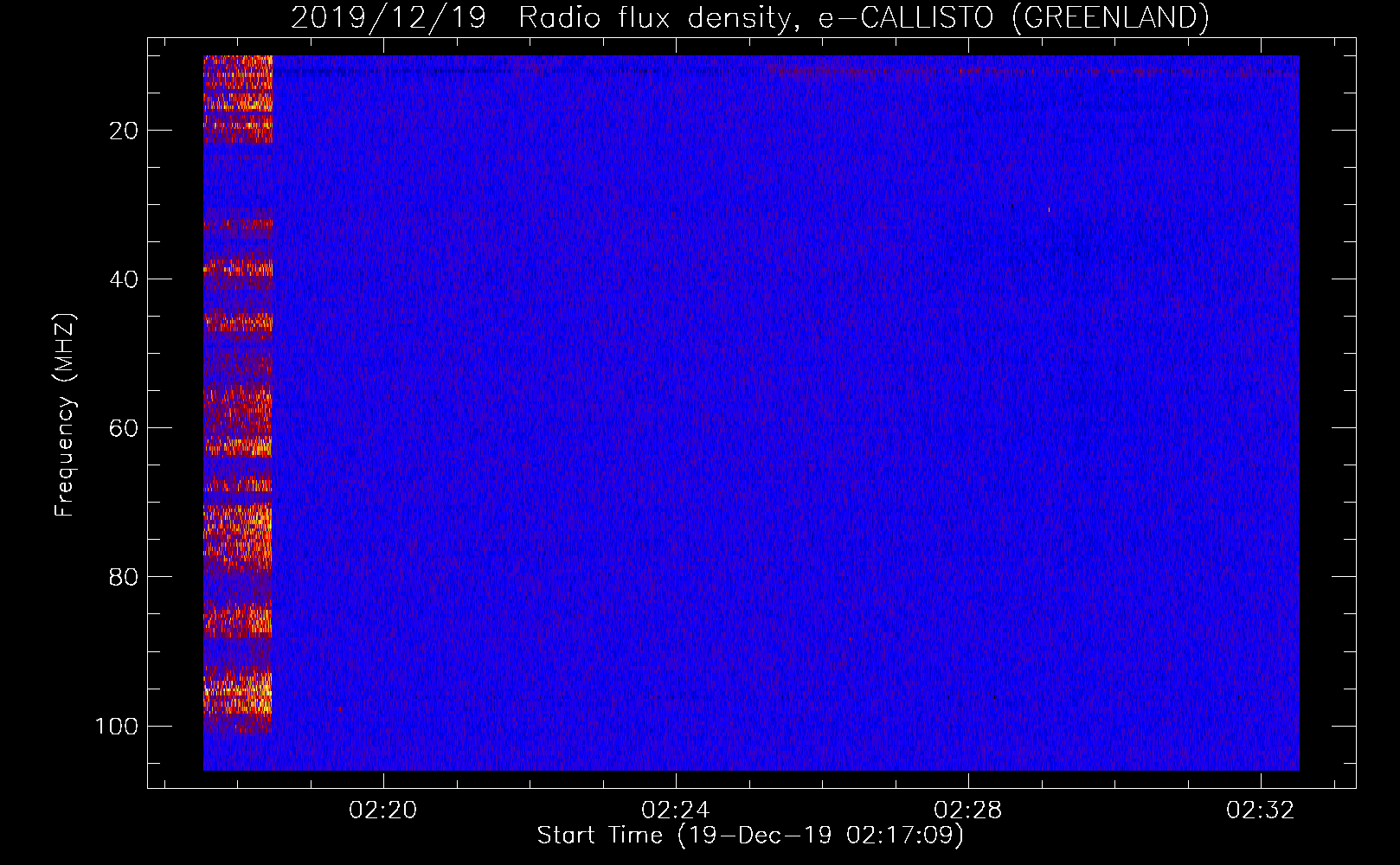
Task: Click the time tick label '02:28'
Action: point(967,810)
